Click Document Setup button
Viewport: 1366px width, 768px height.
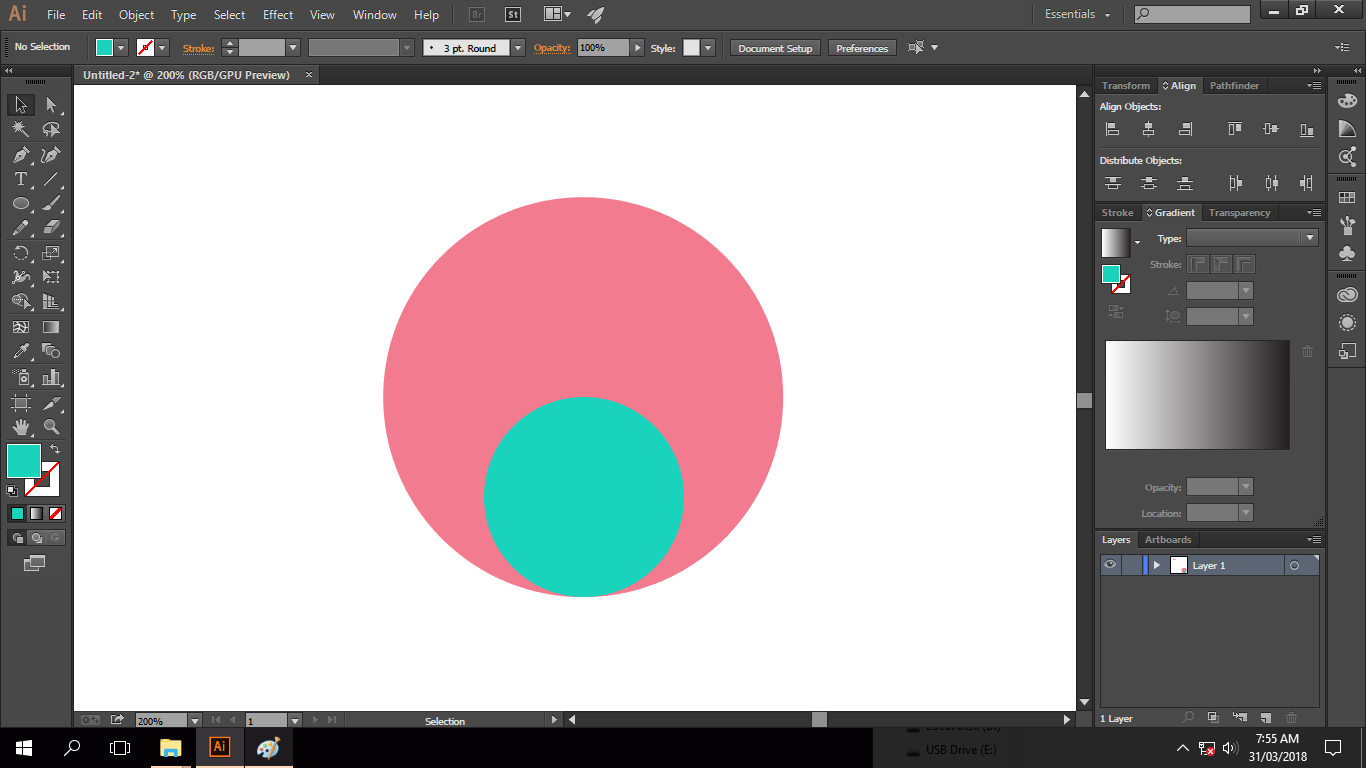(775, 48)
